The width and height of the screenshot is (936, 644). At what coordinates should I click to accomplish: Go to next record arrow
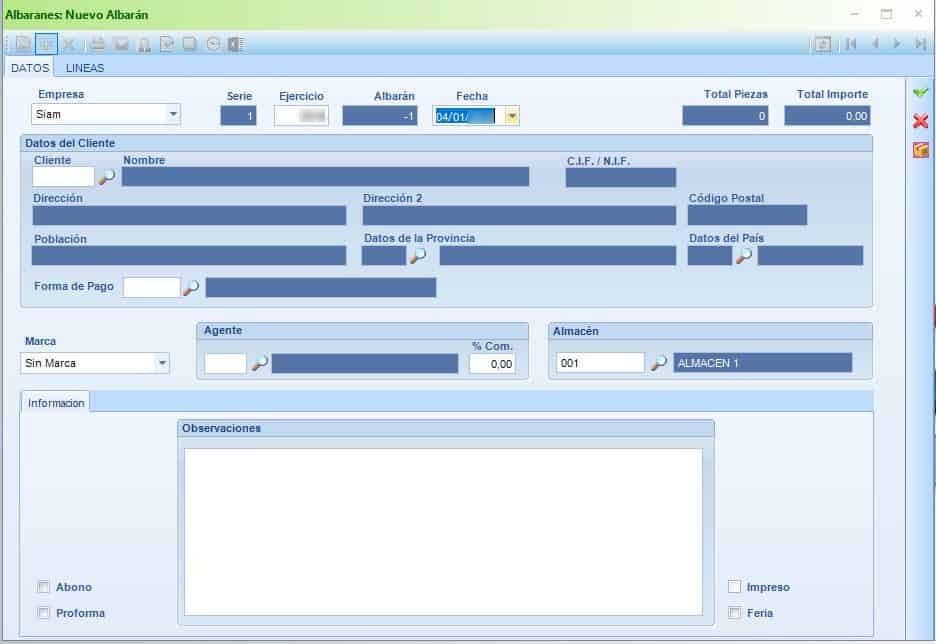point(897,44)
